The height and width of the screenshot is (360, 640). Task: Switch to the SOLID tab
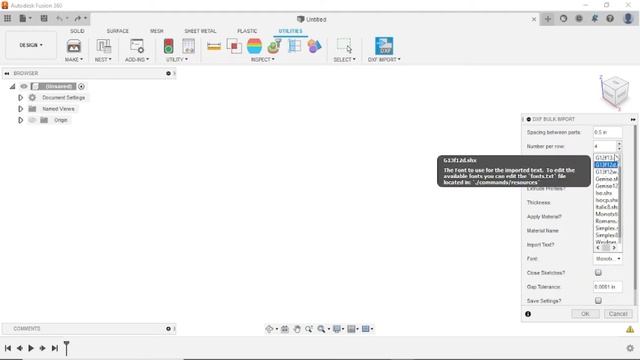pyautogui.click(x=77, y=31)
